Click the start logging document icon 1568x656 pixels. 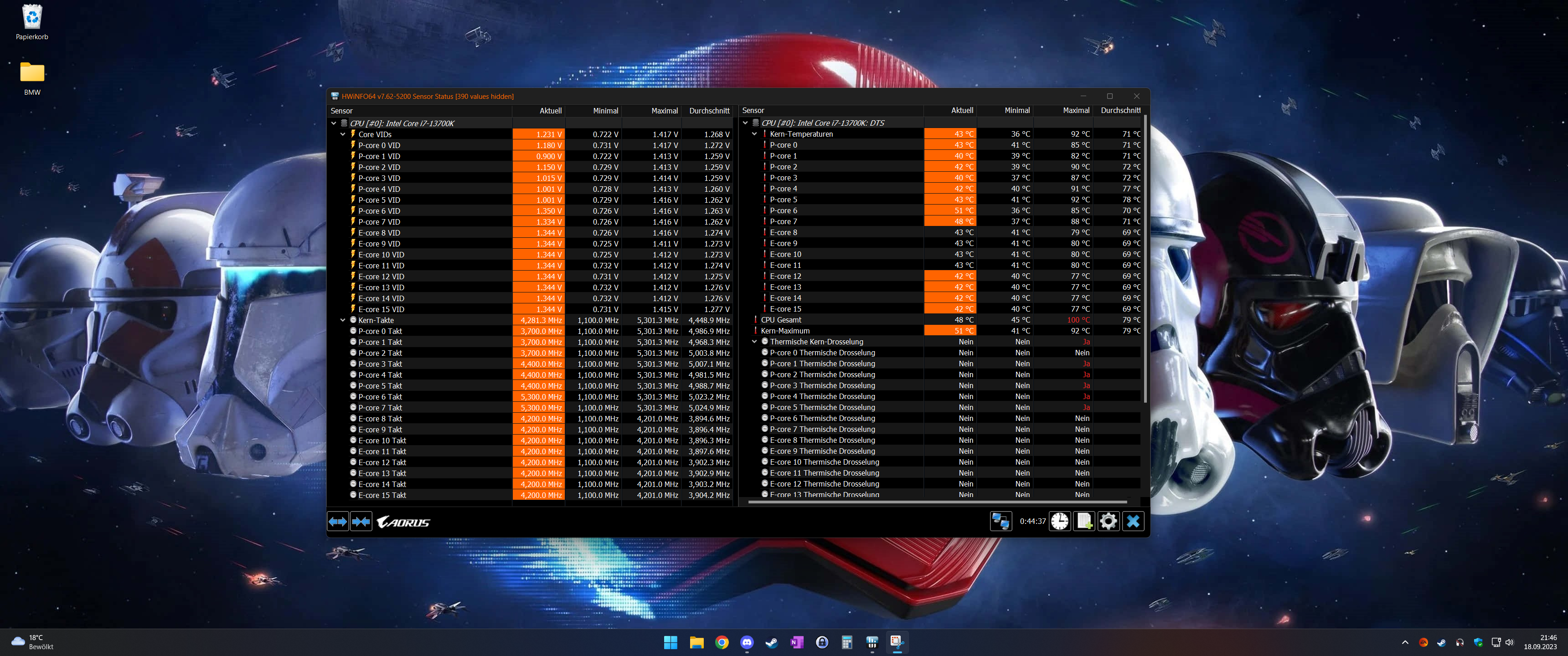coord(1083,522)
